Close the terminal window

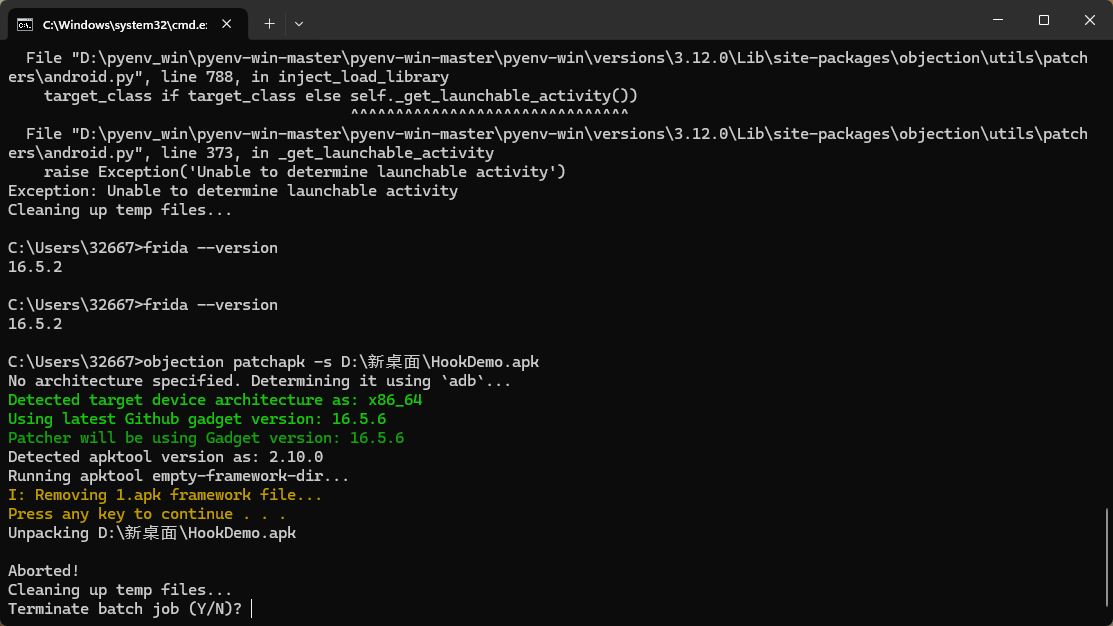tap(1089, 20)
